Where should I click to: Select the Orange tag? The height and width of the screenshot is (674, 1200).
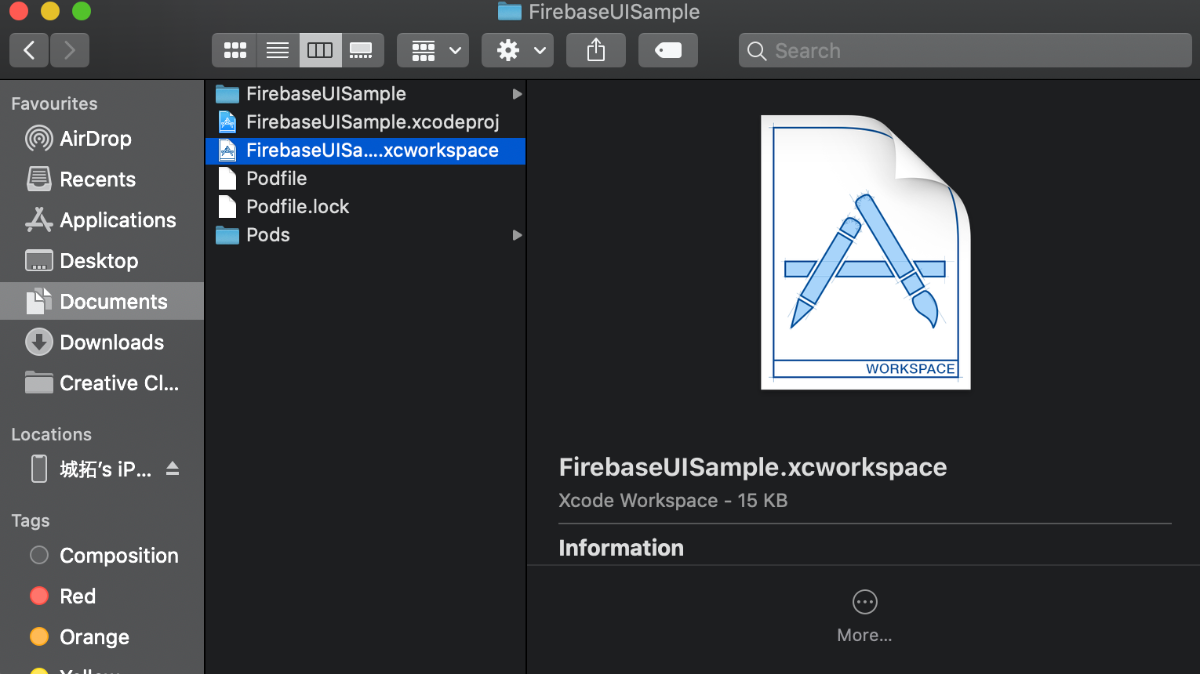[102, 637]
